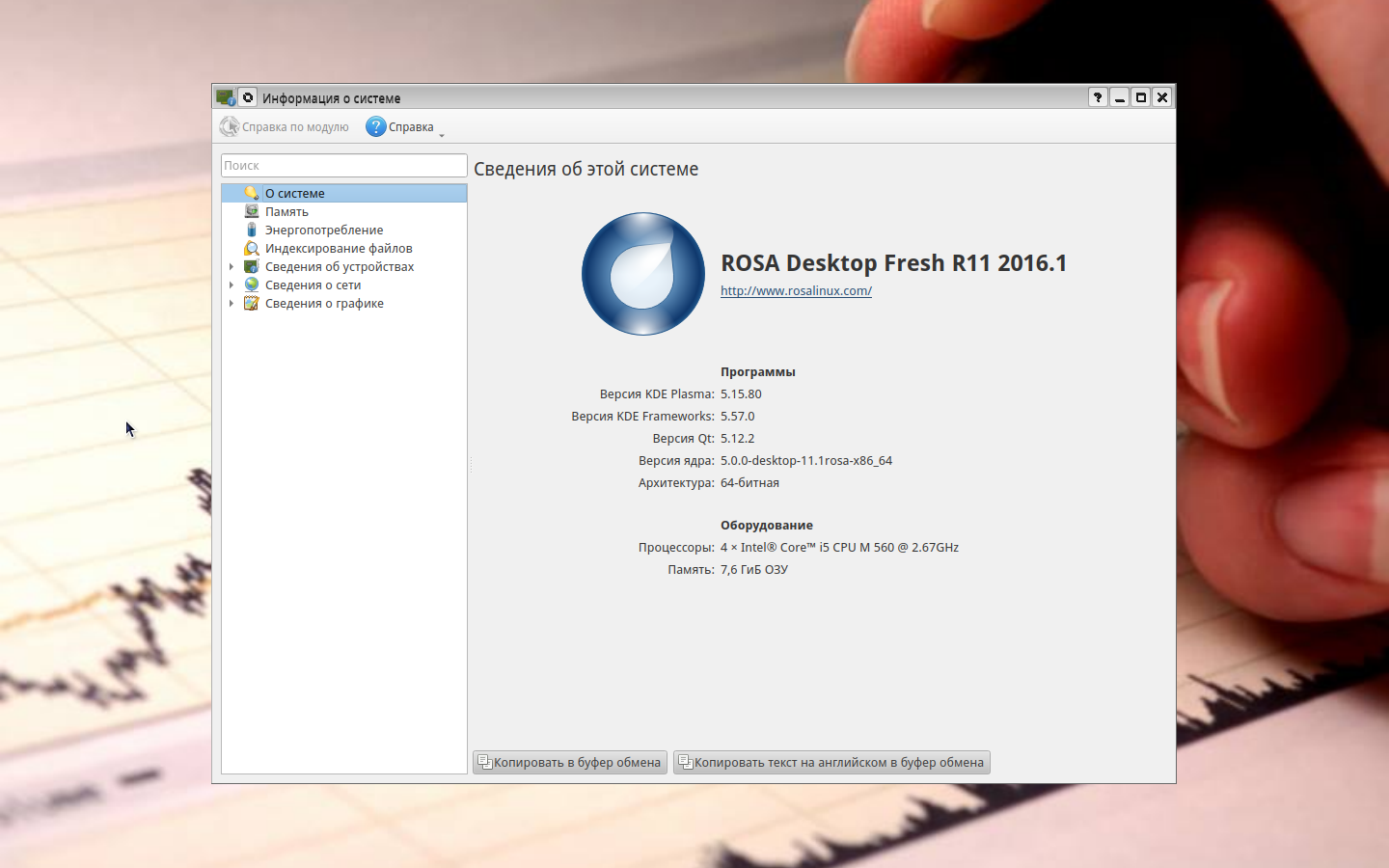1389x868 pixels.
Task: Select the О системе item in sidebar
Action: (x=295, y=193)
